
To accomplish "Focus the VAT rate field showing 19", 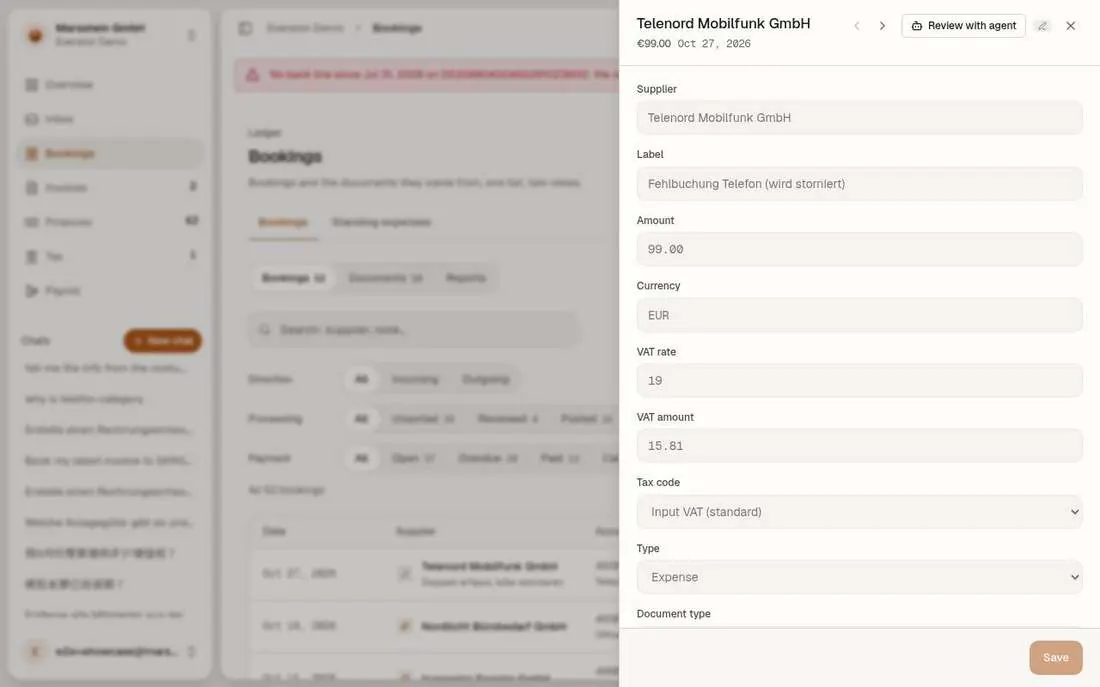I will click(859, 380).
